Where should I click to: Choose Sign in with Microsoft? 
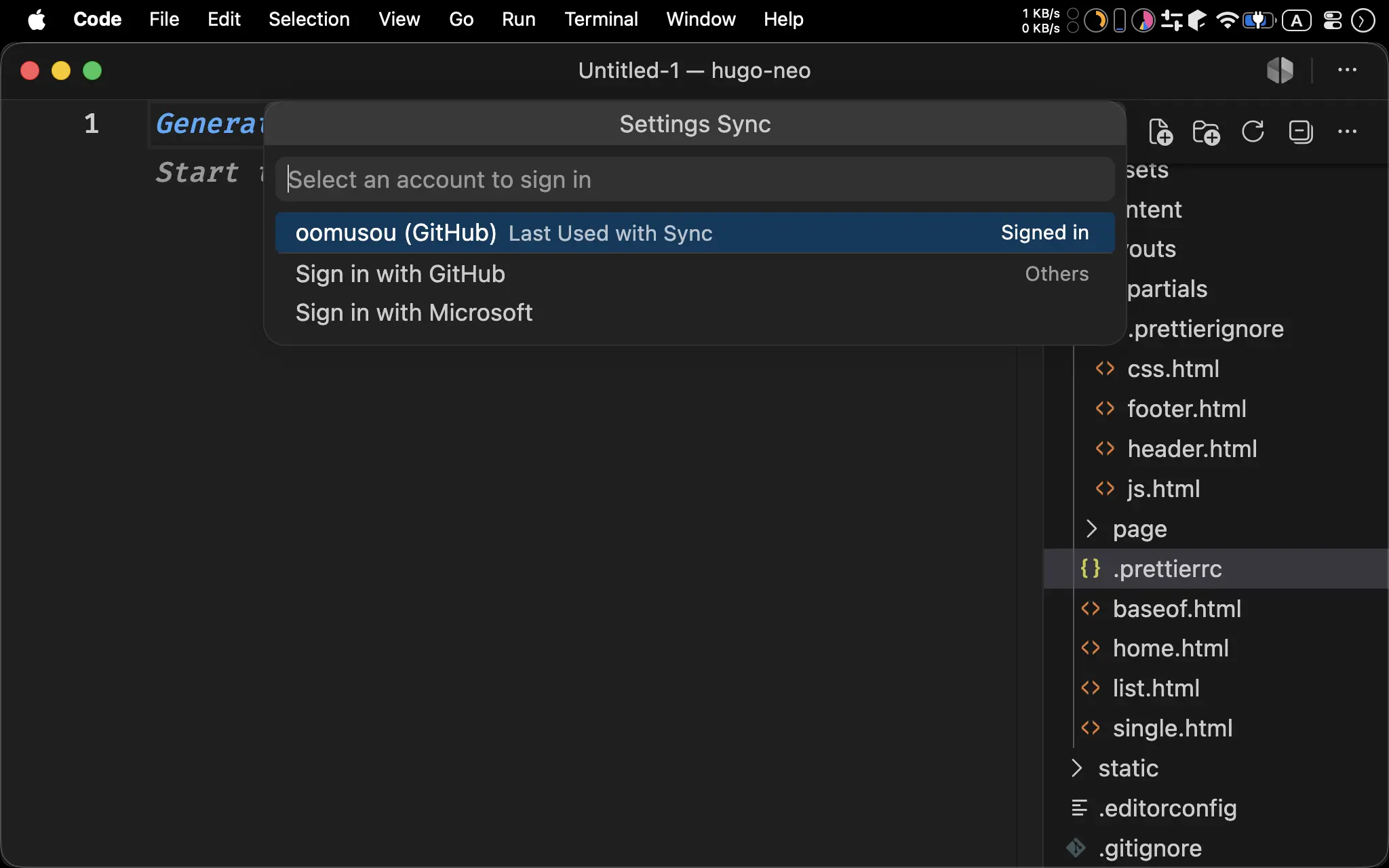694,313
